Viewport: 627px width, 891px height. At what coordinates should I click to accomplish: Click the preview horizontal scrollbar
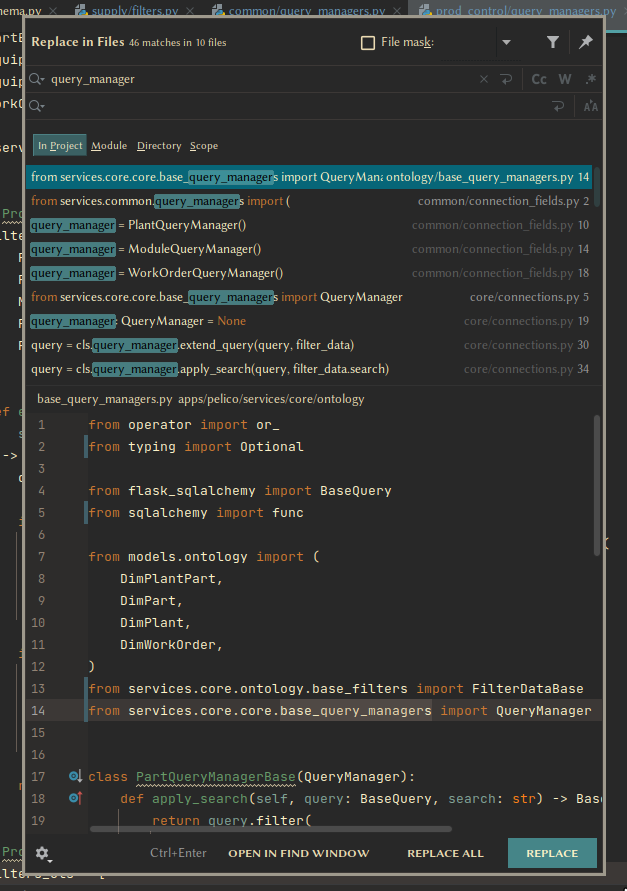[271, 829]
